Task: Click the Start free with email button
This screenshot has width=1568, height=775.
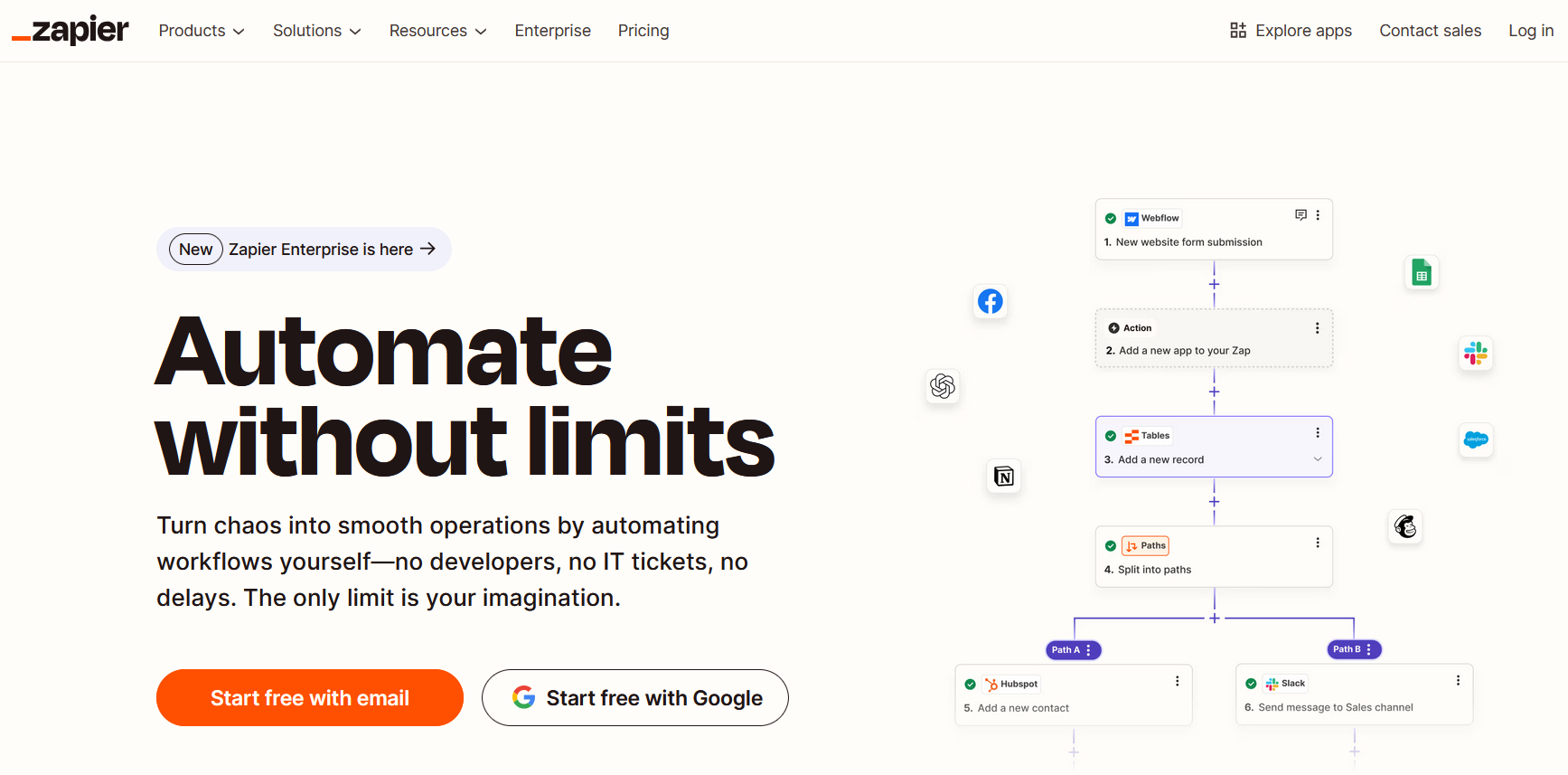Action: click(309, 697)
